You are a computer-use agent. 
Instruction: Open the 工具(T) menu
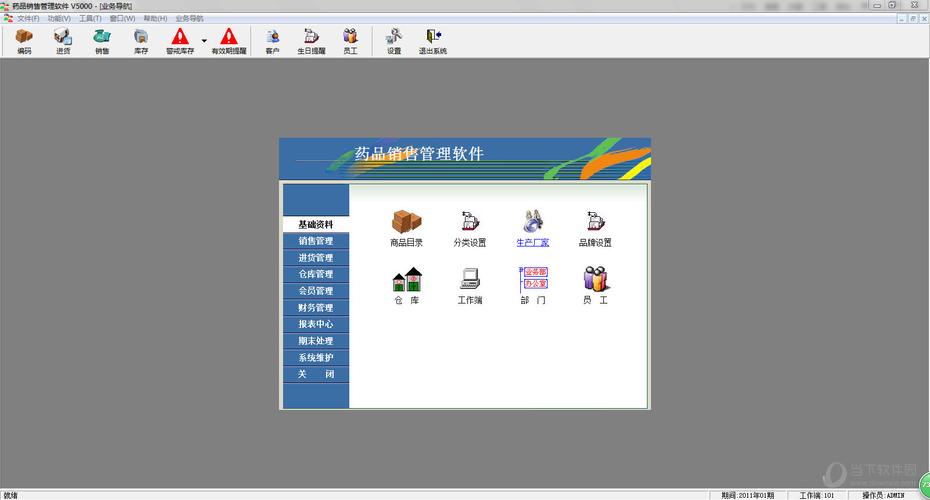(x=90, y=18)
